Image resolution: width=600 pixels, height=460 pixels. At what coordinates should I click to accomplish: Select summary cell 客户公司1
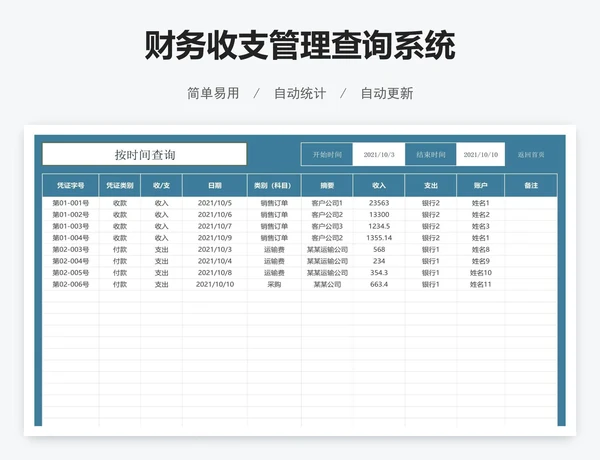pos(327,203)
